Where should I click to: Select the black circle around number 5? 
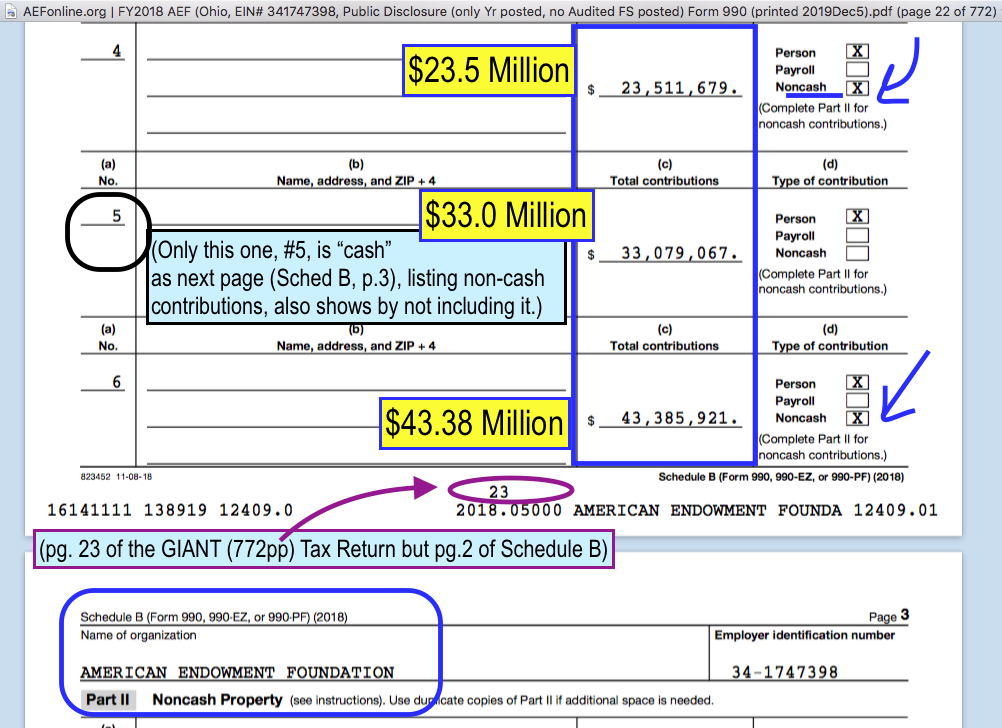click(x=107, y=232)
